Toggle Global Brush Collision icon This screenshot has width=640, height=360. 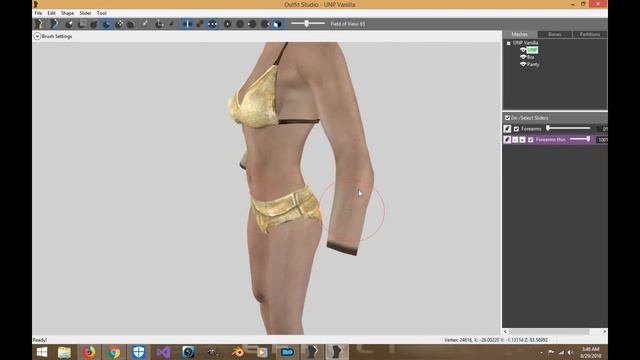213,24
